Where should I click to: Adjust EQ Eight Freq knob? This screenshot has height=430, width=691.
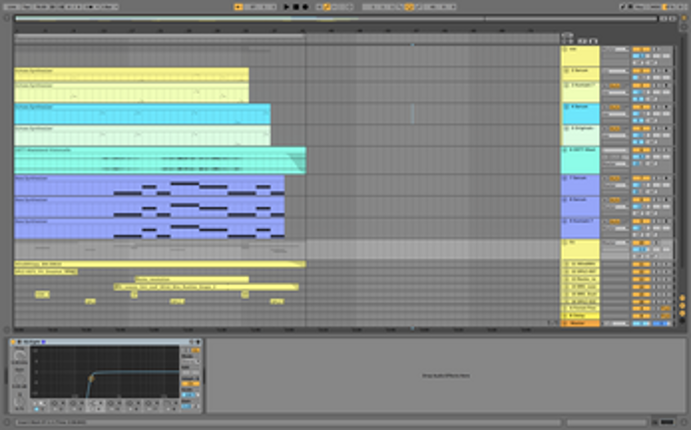click(19, 356)
